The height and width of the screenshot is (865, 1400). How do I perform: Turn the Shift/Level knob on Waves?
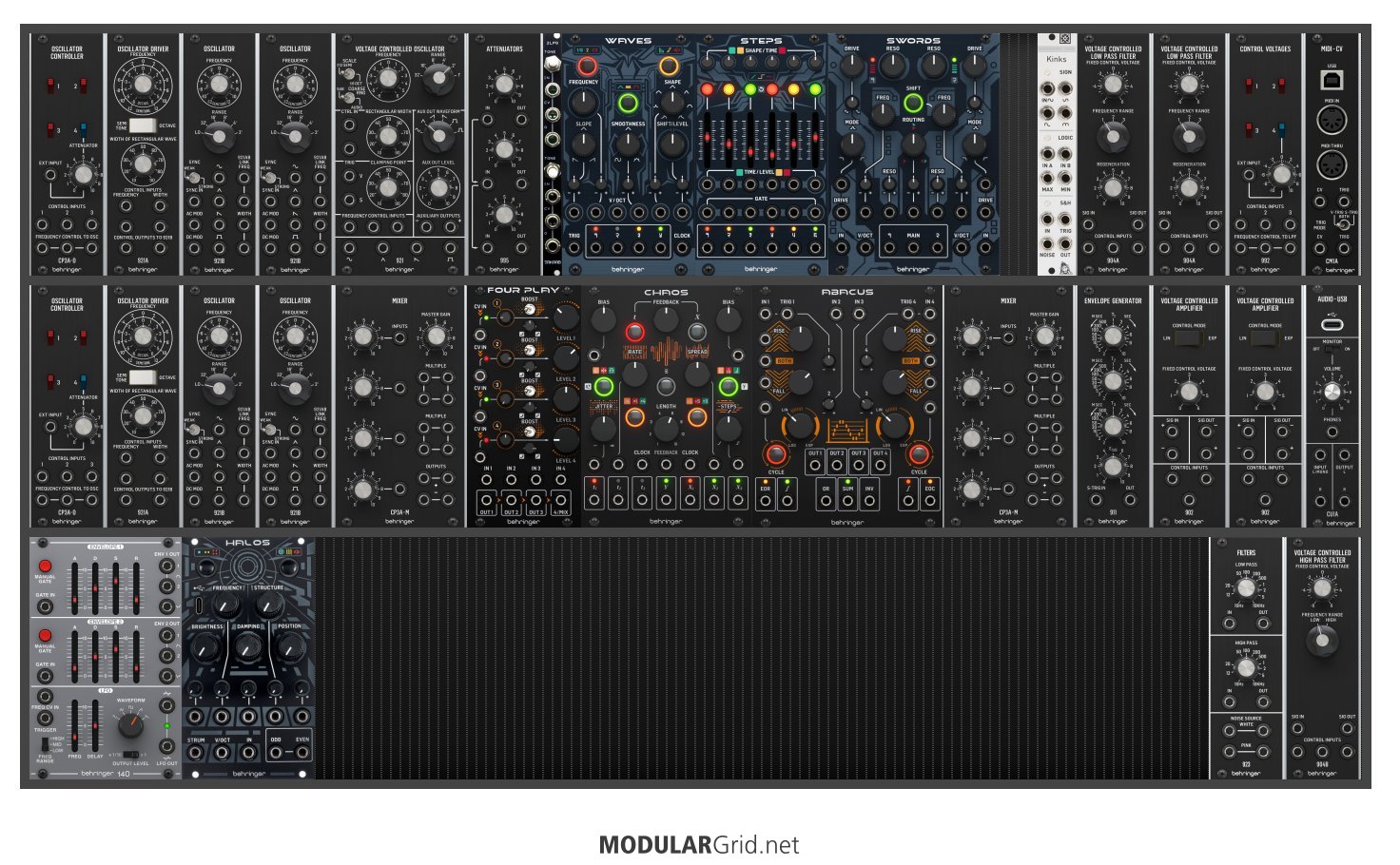pyautogui.click(x=671, y=144)
